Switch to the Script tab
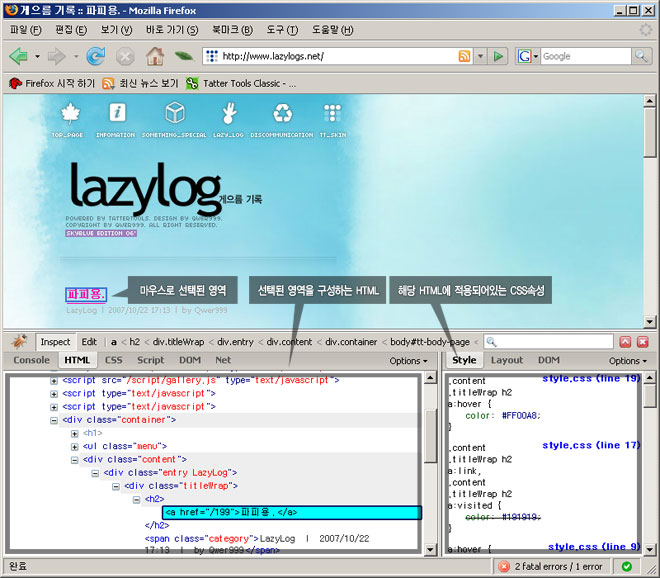This screenshot has width=660, height=578. [150, 360]
